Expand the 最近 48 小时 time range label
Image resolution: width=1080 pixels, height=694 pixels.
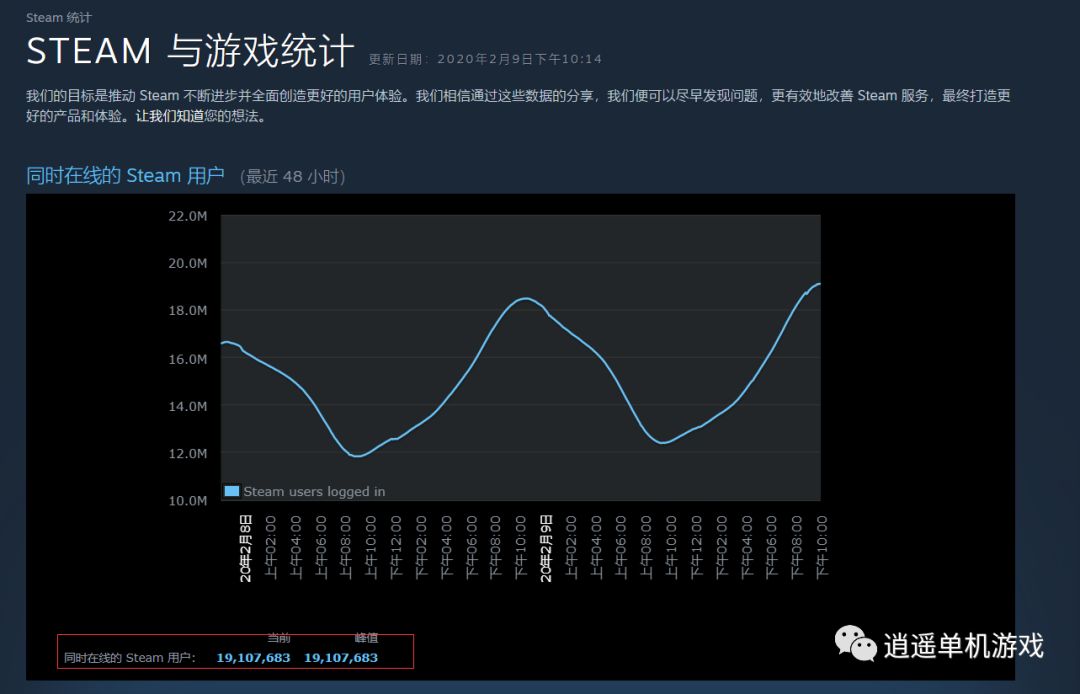coord(291,176)
